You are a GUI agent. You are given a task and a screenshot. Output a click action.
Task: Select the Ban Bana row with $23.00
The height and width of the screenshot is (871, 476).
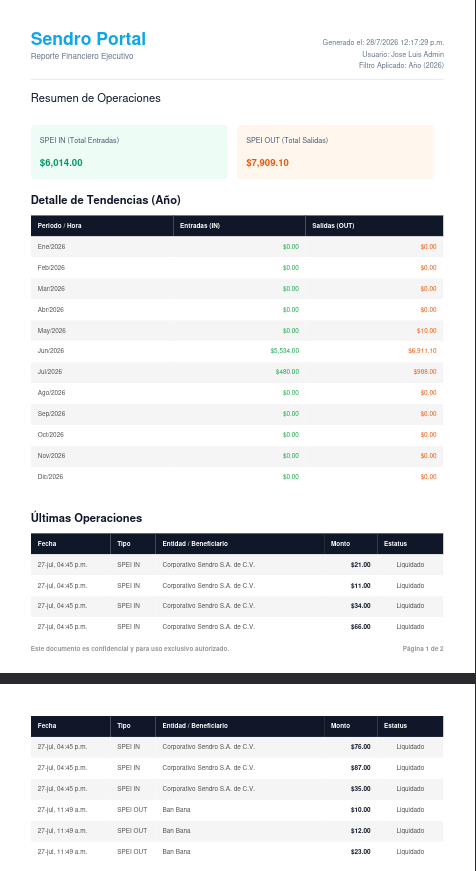coord(237,852)
